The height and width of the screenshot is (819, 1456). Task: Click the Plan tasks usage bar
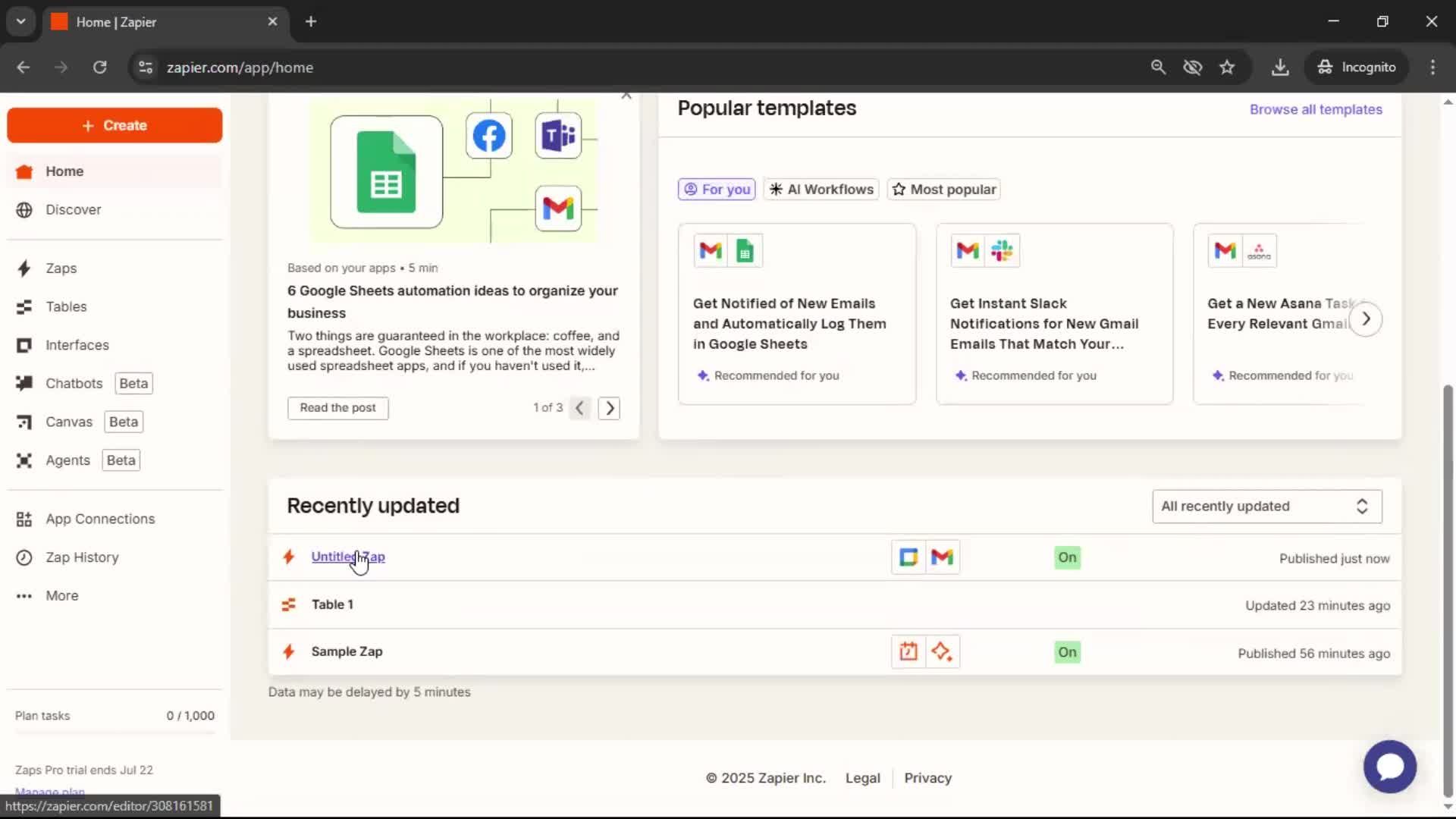coord(115,733)
